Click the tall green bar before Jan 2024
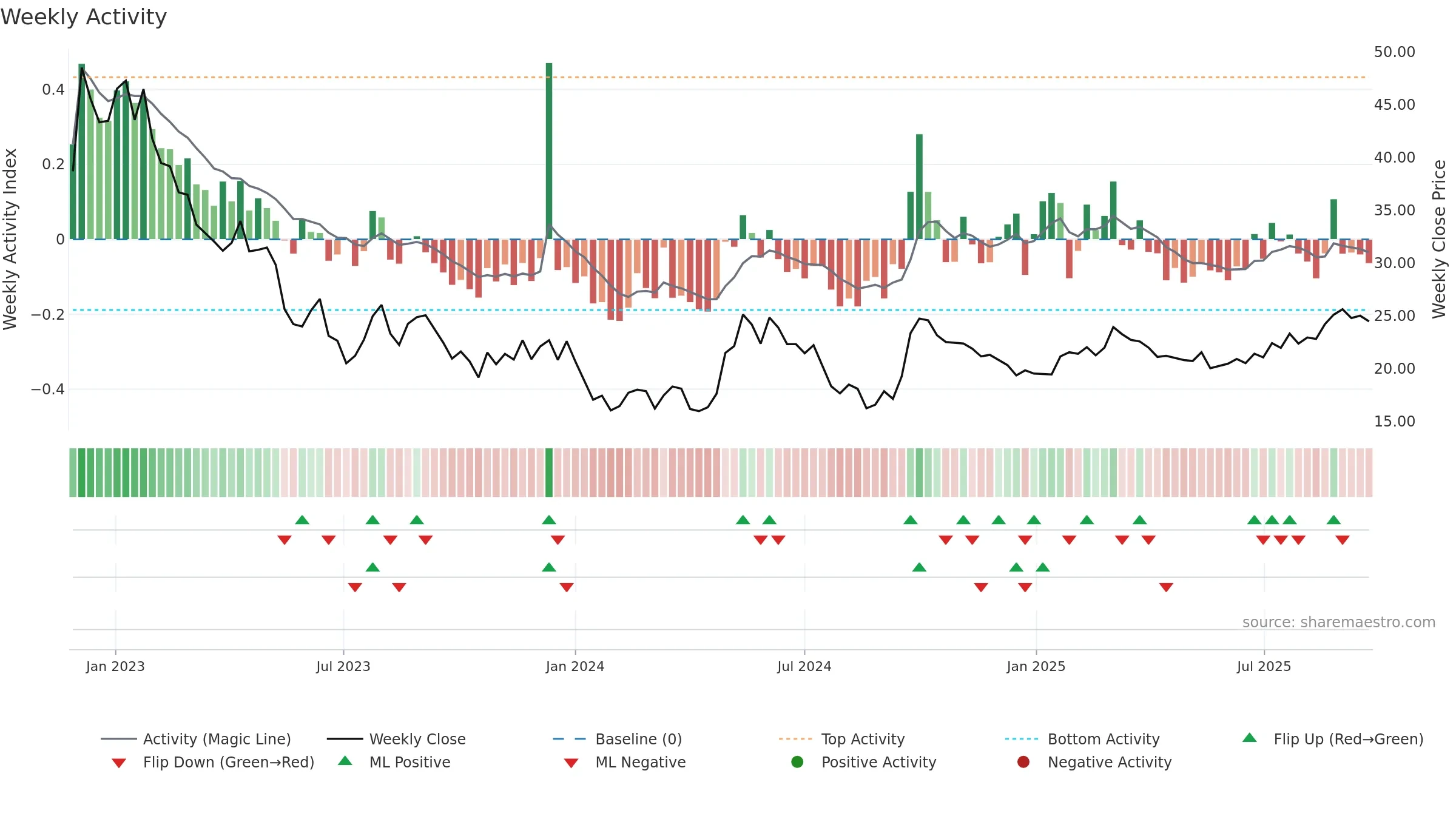Image resolution: width=1456 pixels, height=819 pixels. pyautogui.click(x=549, y=151)
